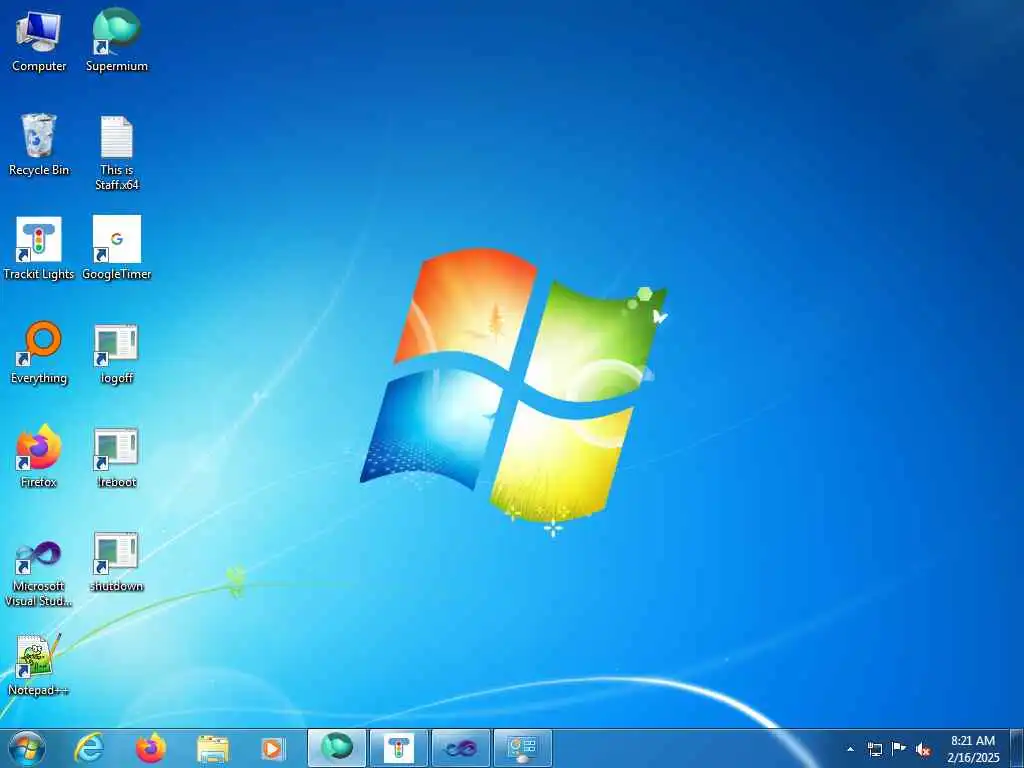Select the Everything search shortcut
1024x768 pixels.
(x=39, y=353)
